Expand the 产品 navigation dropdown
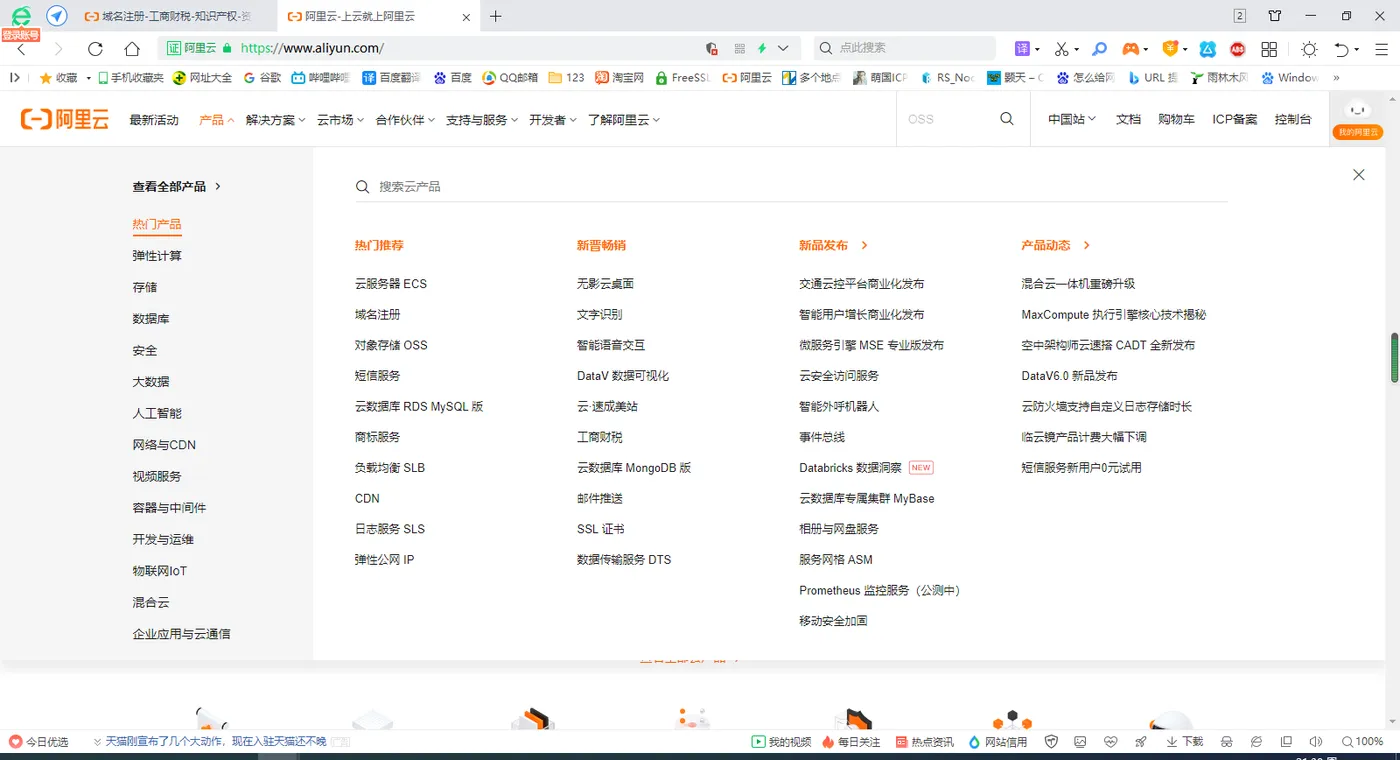Image resolution: width=1400 pixels, height=760 pixels. click(x=216, y=119)
